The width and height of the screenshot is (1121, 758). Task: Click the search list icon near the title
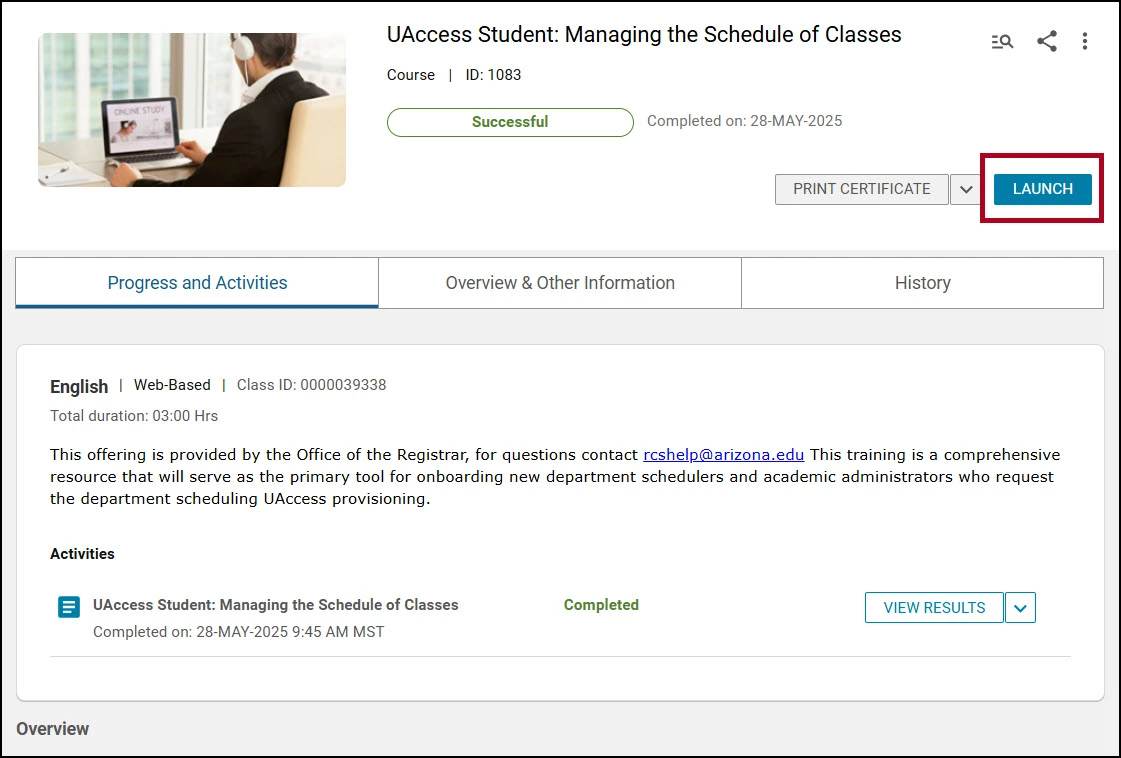(1002, 41)
